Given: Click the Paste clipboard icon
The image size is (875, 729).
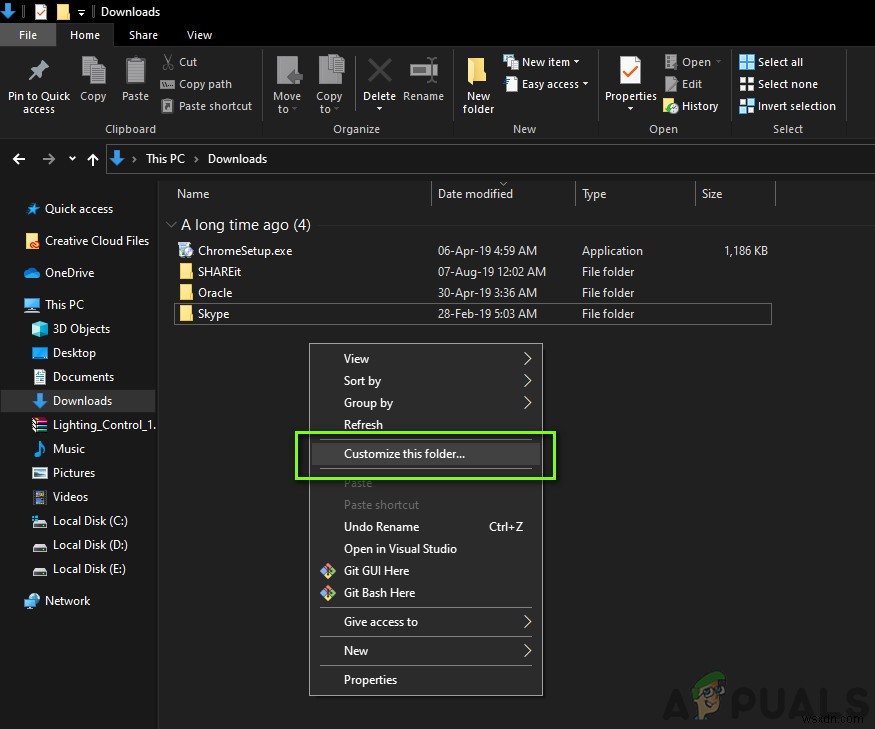Looking at the screenshot, I should 135,72.
